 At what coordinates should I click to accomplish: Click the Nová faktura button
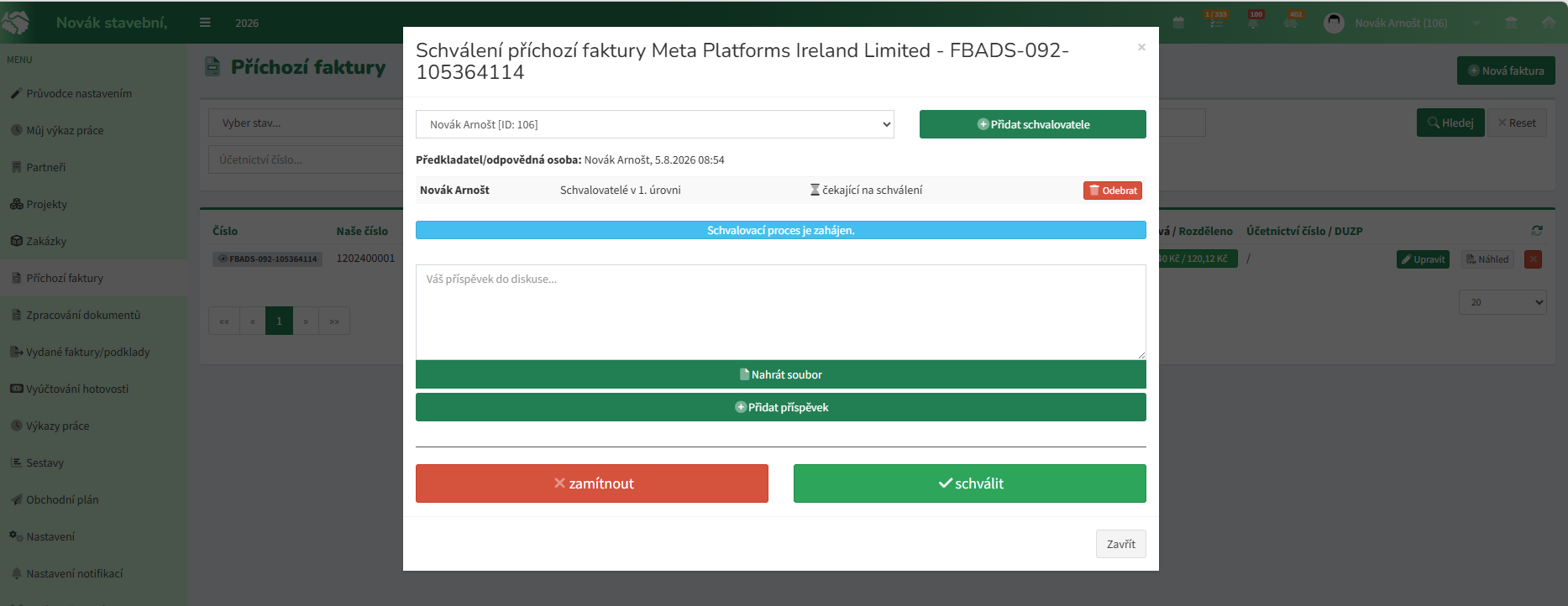[1506, 71]
